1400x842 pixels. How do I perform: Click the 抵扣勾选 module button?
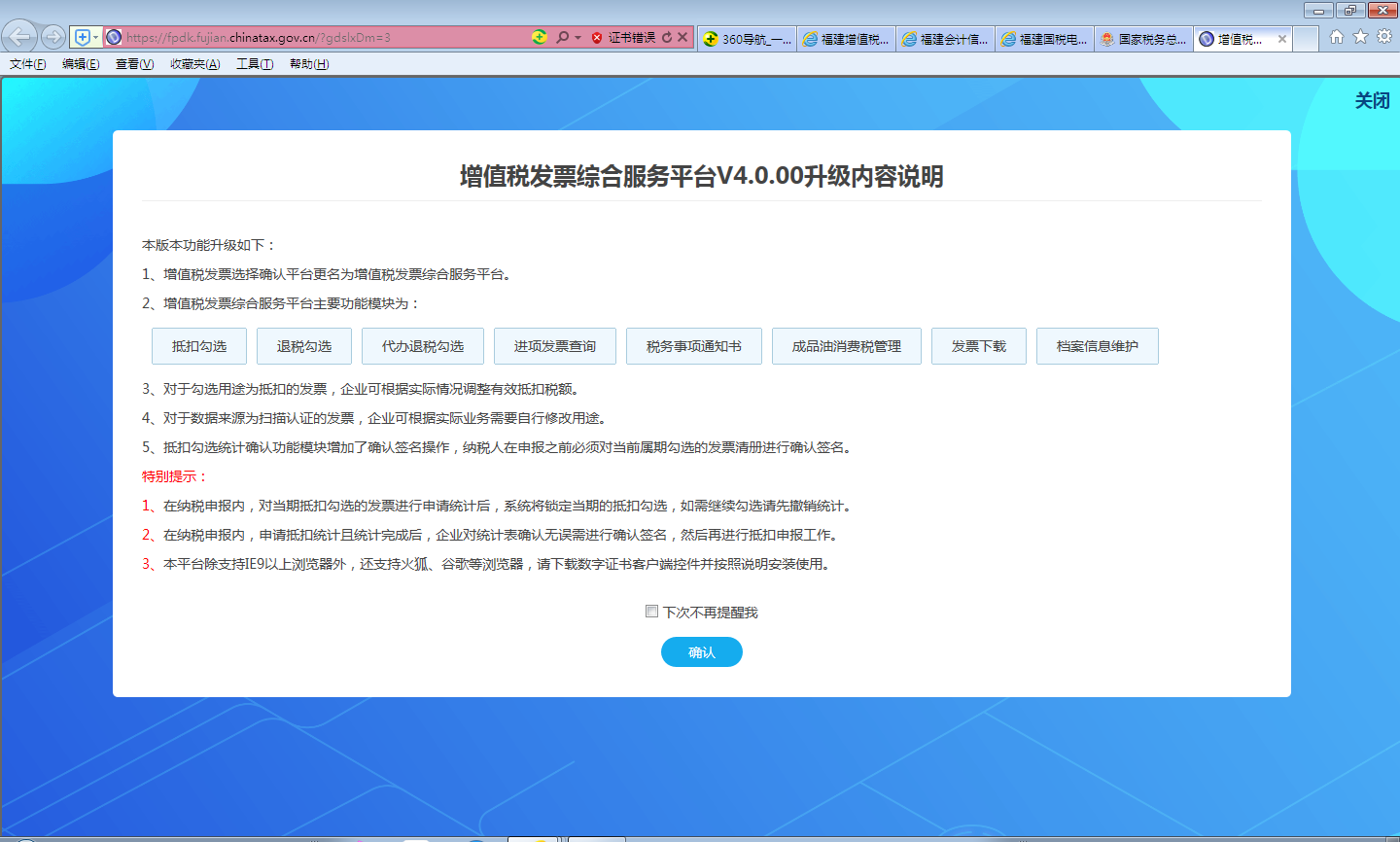pos(199,346)
